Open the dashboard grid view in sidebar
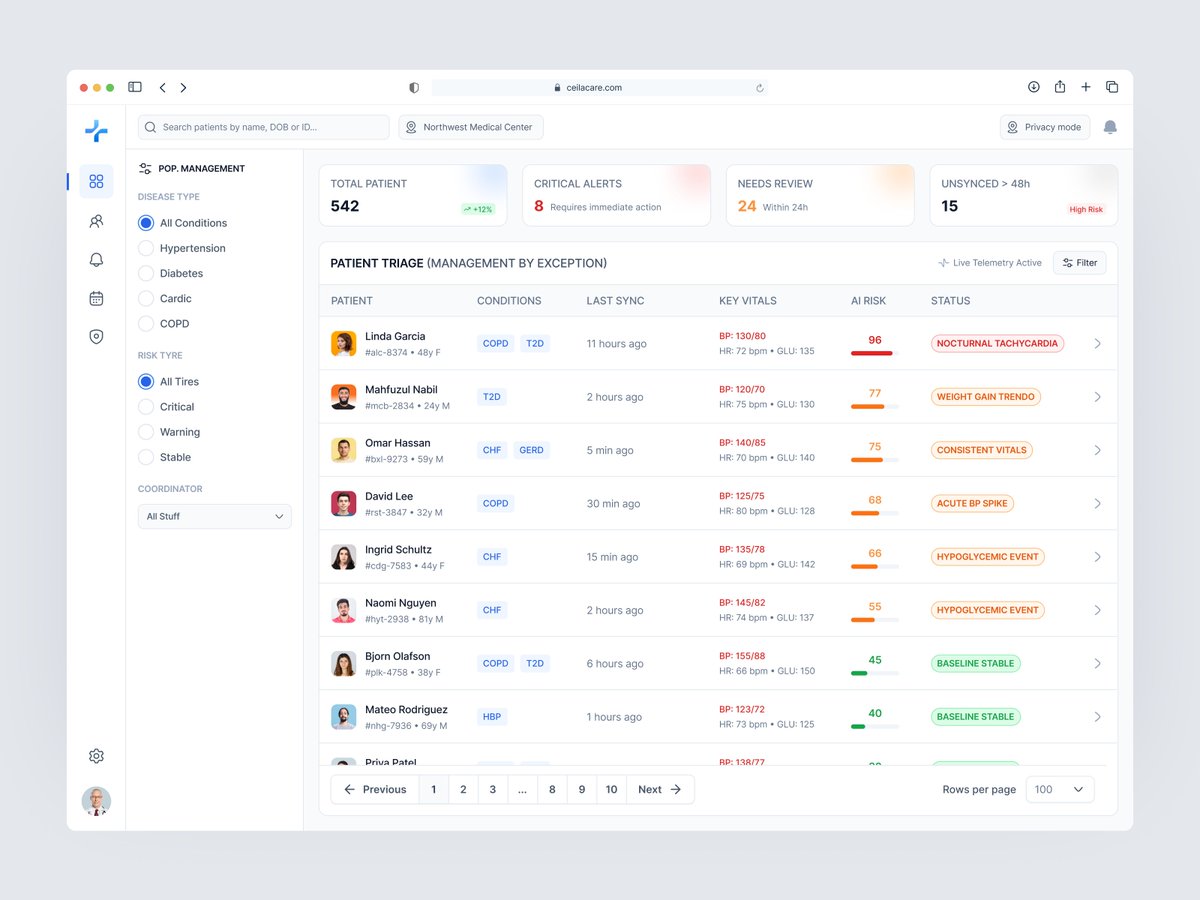The height and width of the screenshot is (900, 1200). (96, 181)
